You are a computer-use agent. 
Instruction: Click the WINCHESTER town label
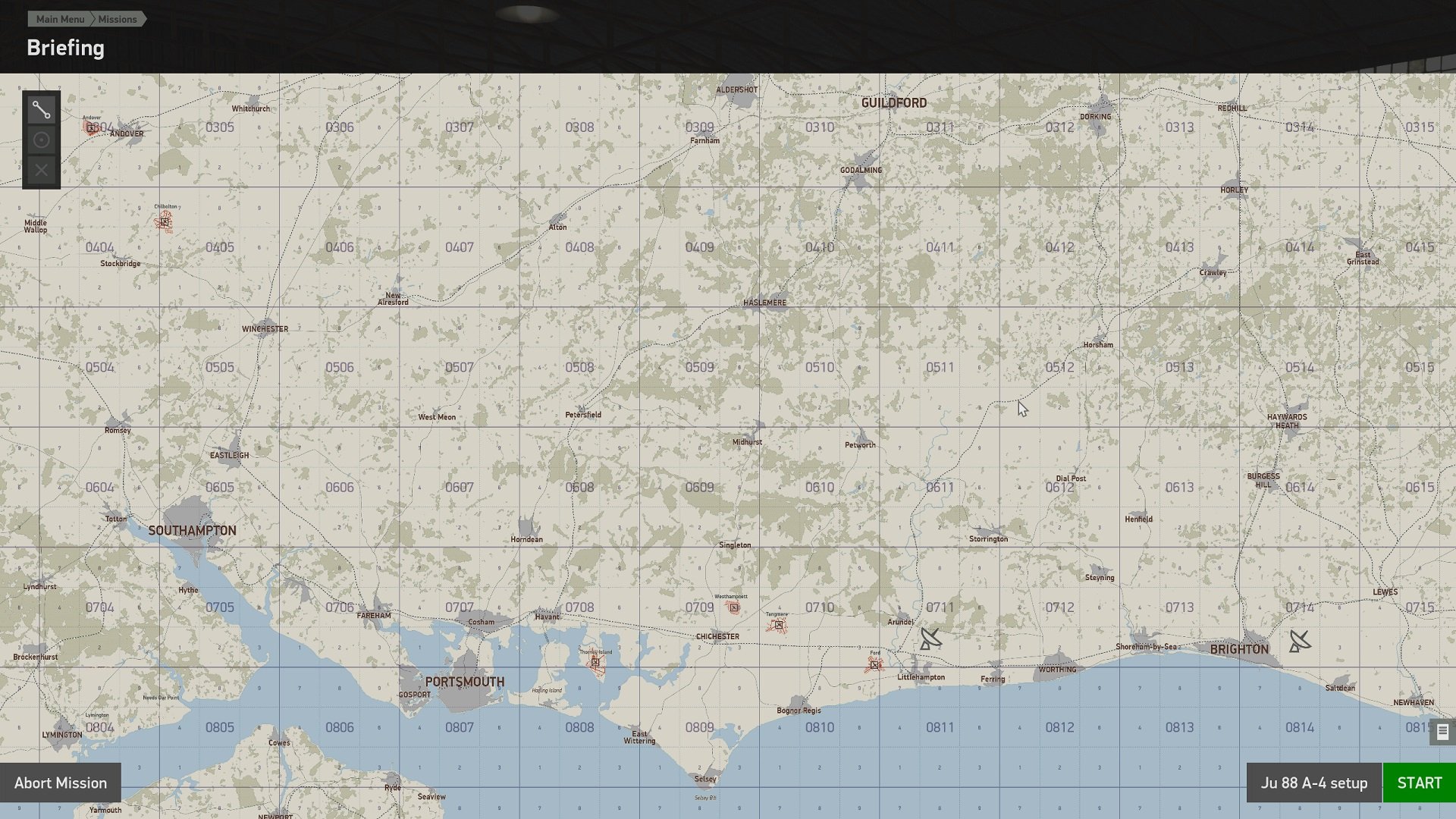(265, 329)
